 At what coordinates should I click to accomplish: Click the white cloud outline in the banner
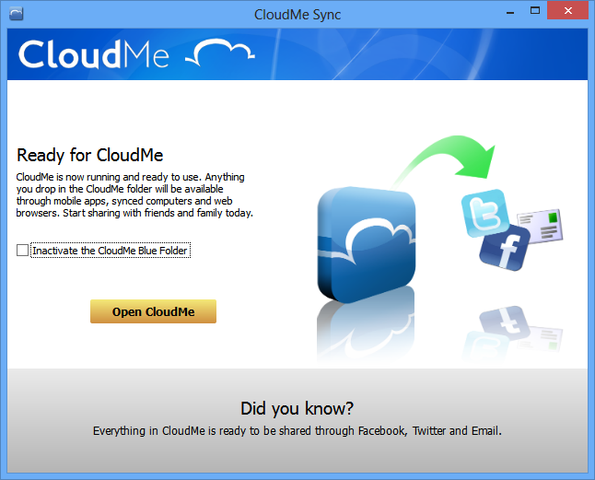click(x=220, y=52)
